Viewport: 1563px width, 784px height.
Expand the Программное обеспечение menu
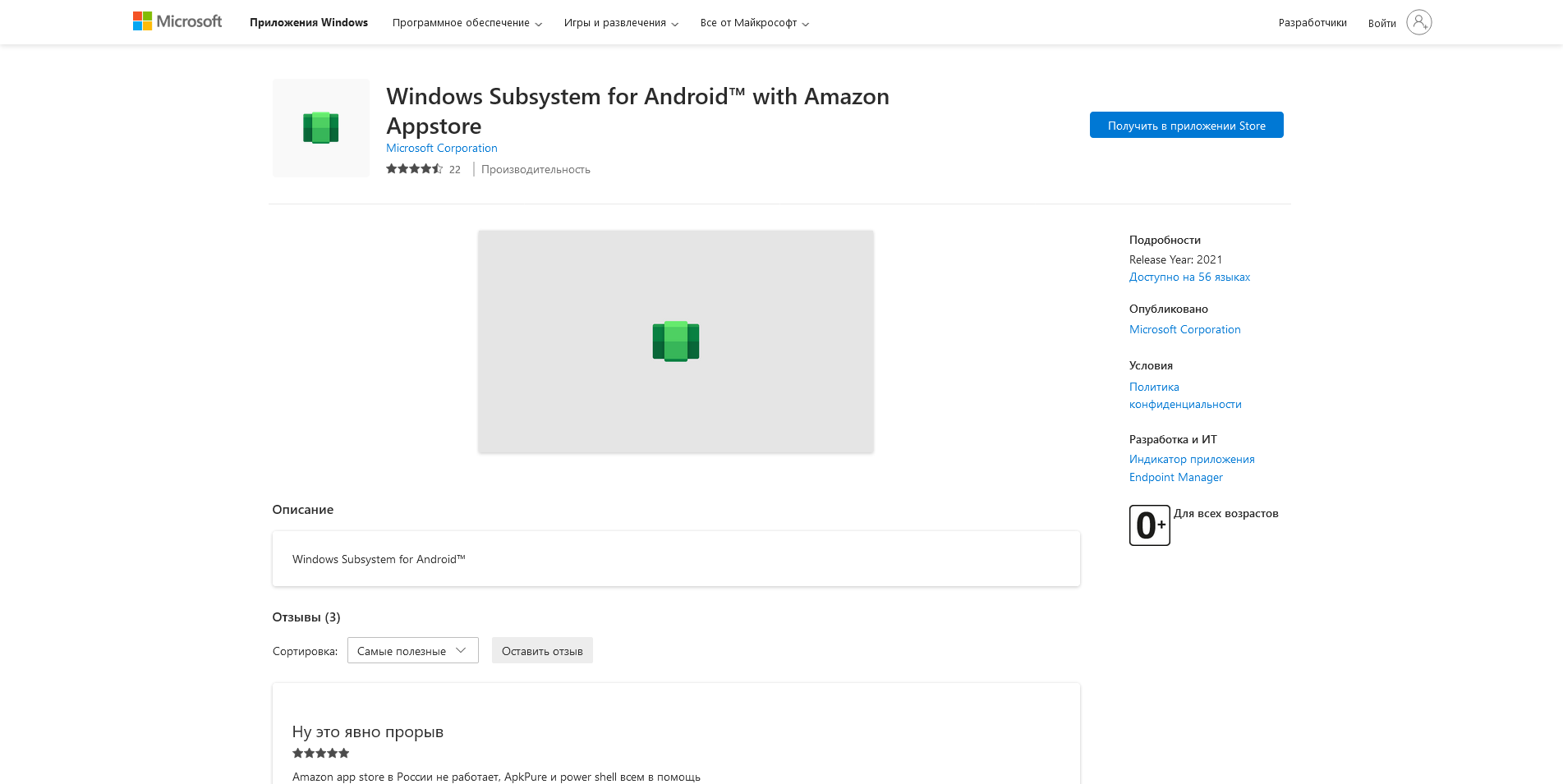coord(467,23)
